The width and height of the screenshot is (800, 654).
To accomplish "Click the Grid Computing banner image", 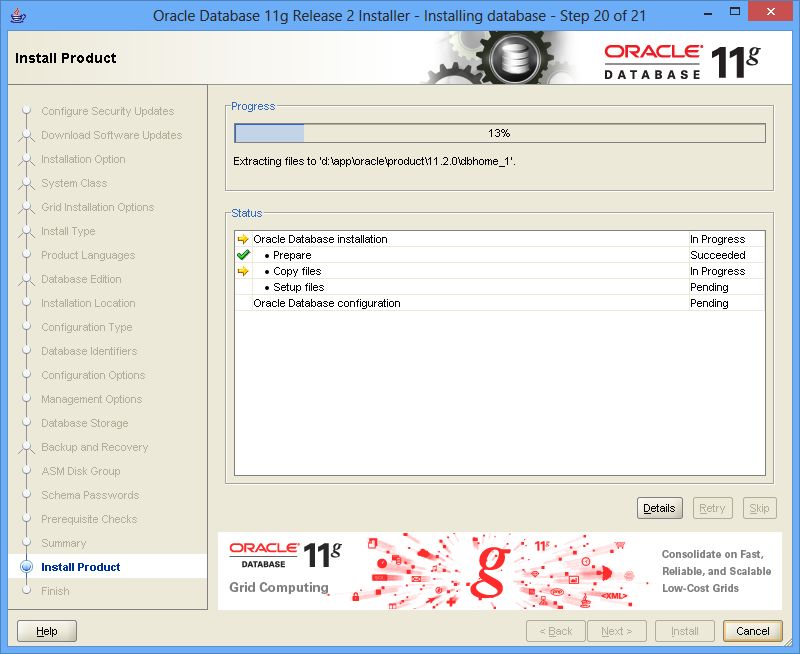I will point(499,571).
